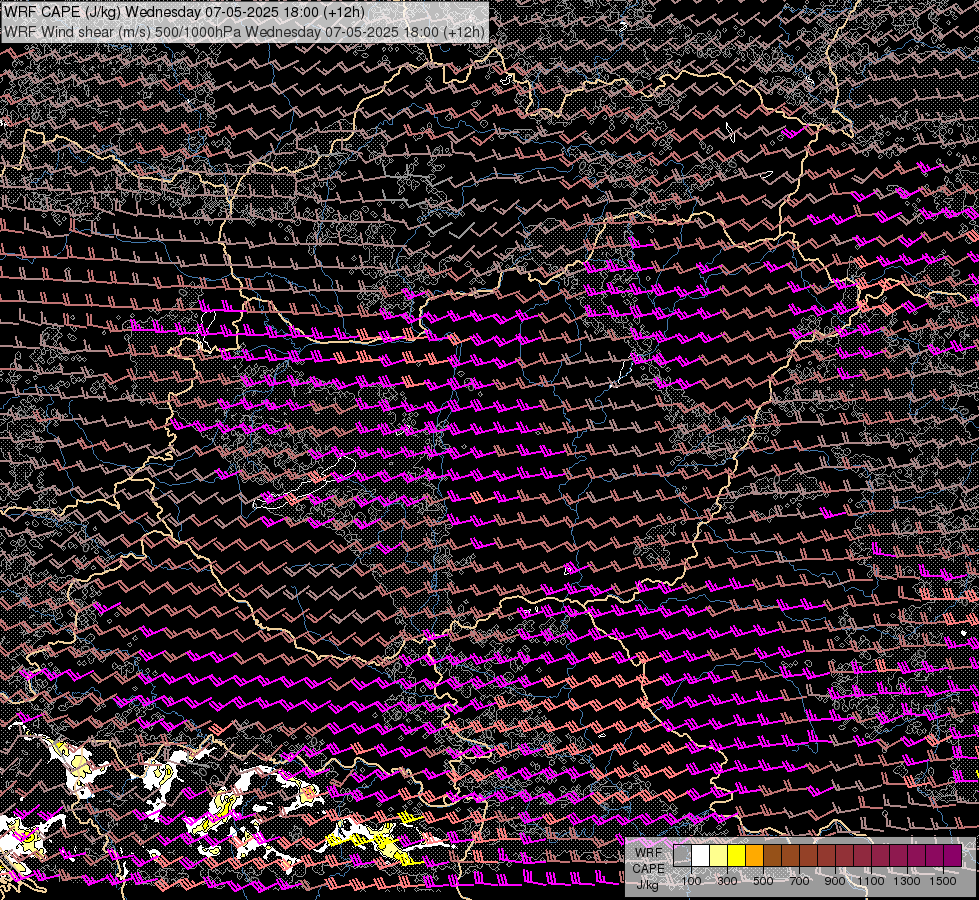Click the 'WRF Wind shear (m/s) 500/1000hPa' title line
979x900 pixels.
pyautogui.click(x=244, y=31)
